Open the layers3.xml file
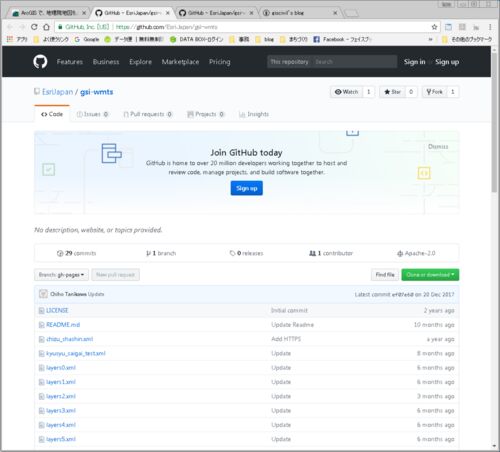Image resolution: width=500 pixels, height=452 pixels. (x=61, y=411)
